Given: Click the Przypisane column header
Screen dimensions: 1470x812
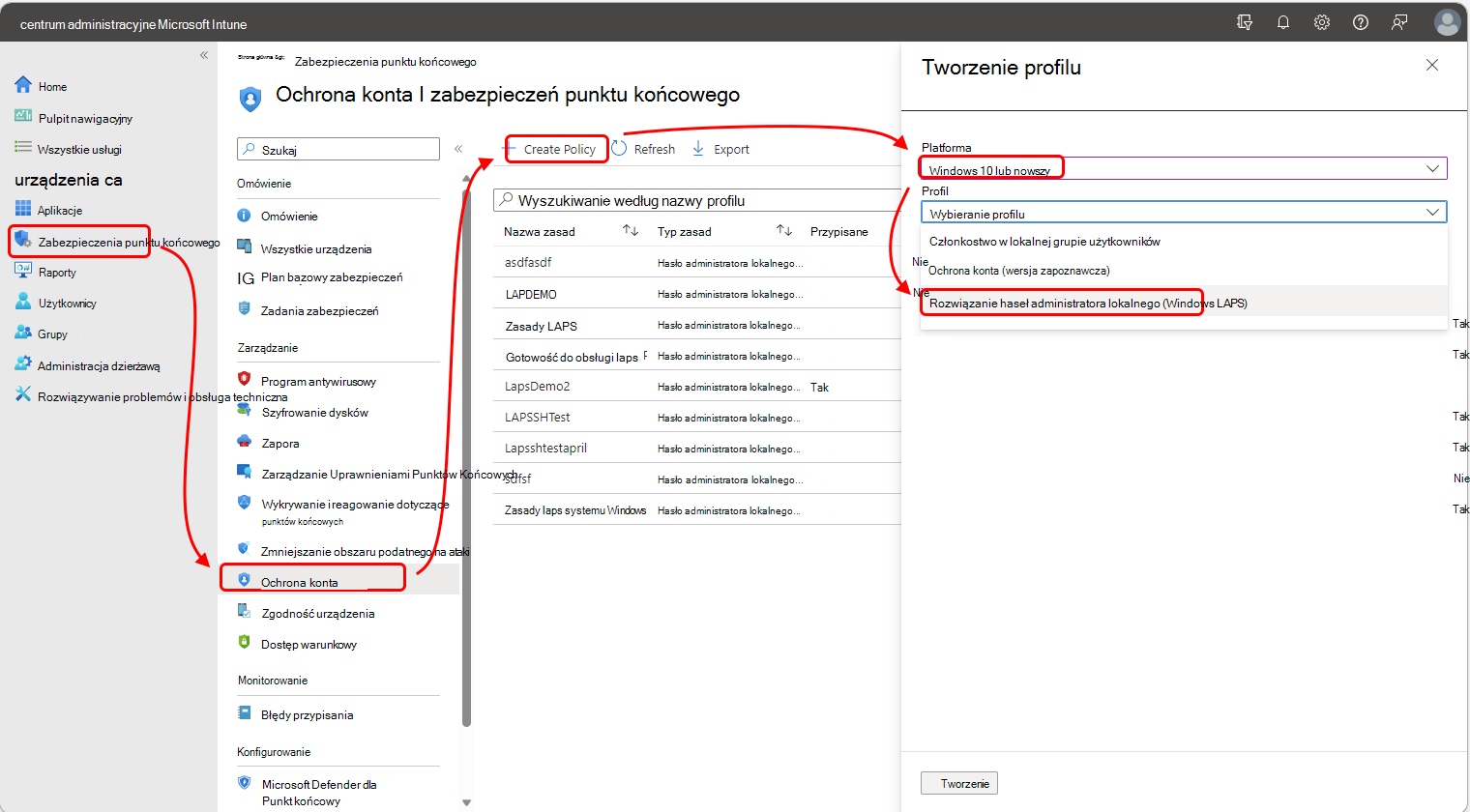Looking at the screenshot, I should point(839,231).
